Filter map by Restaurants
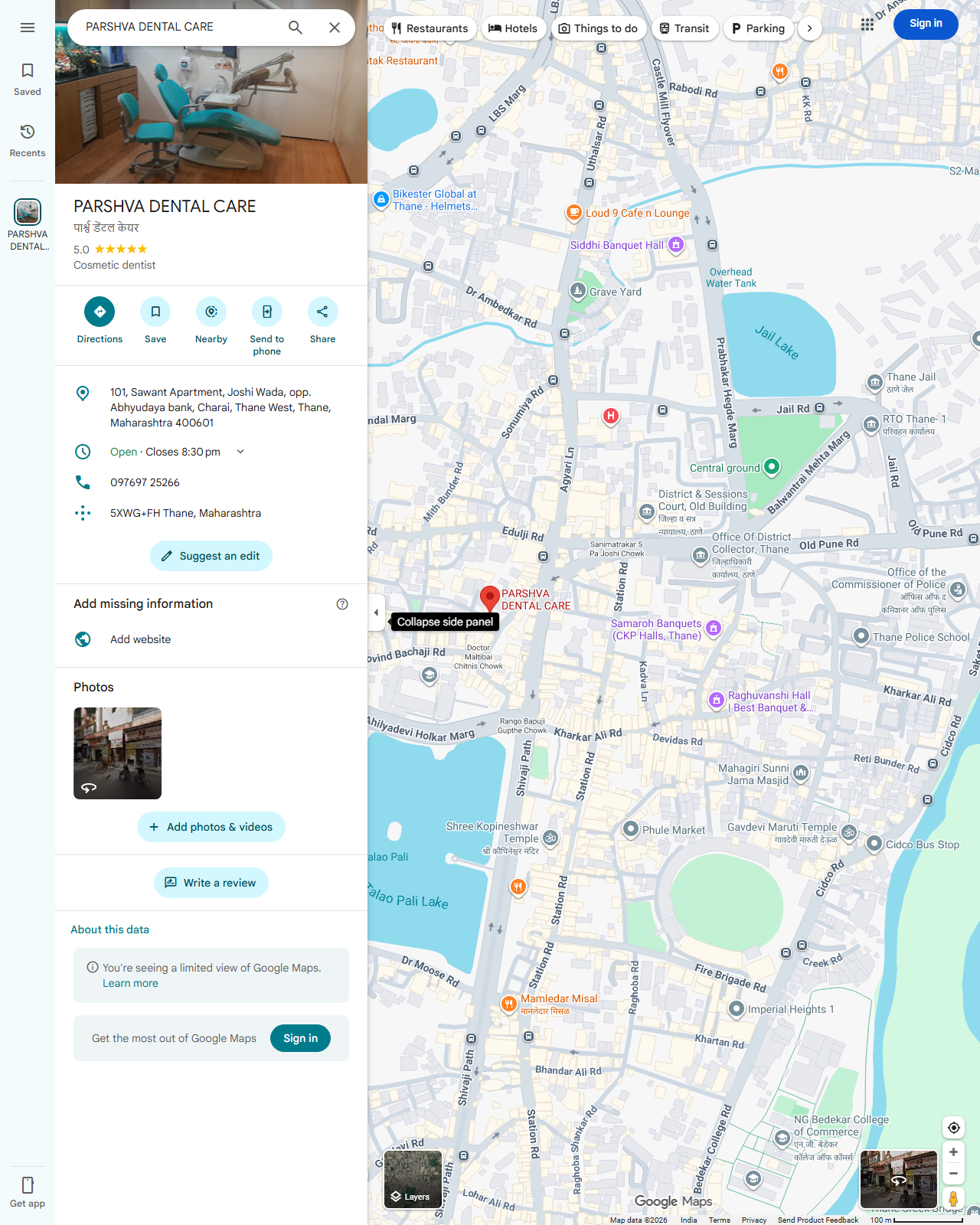 pos(430,28)
